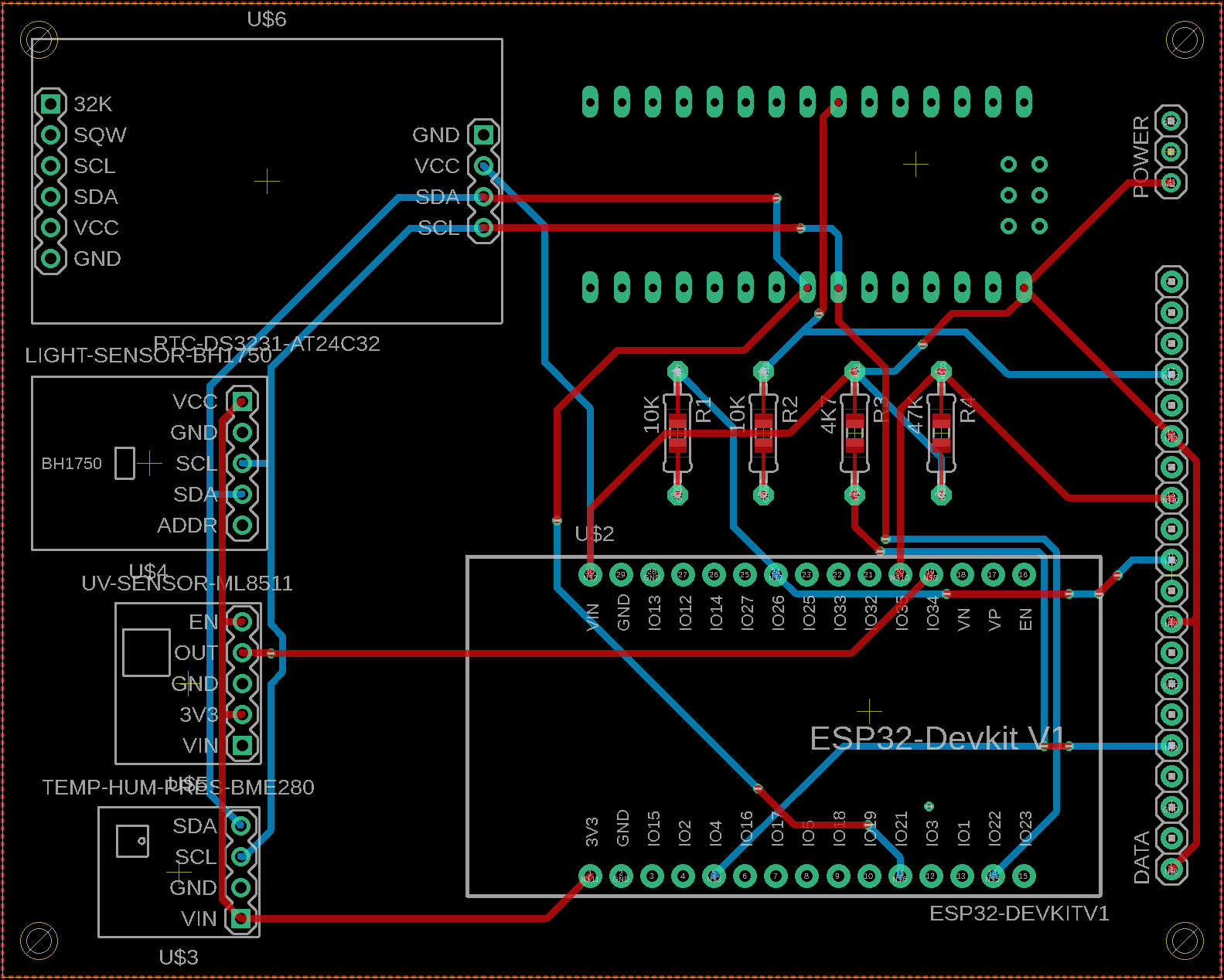Select the DATA header label

tap(1141, 858)
